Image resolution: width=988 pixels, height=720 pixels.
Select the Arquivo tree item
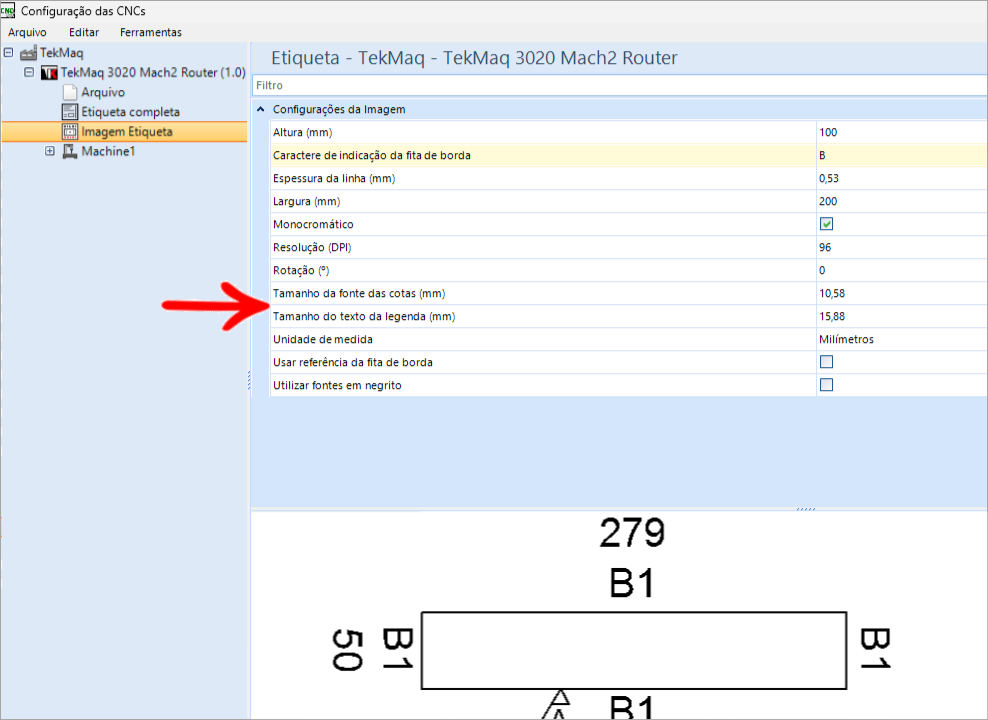(103, 92)
